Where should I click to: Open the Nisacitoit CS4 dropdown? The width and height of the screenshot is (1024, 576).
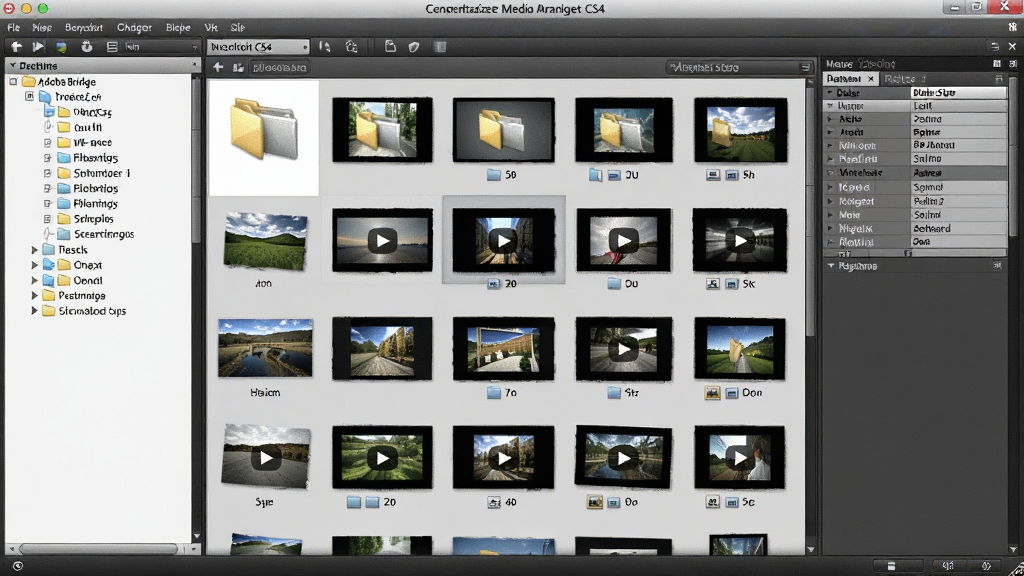259,47
